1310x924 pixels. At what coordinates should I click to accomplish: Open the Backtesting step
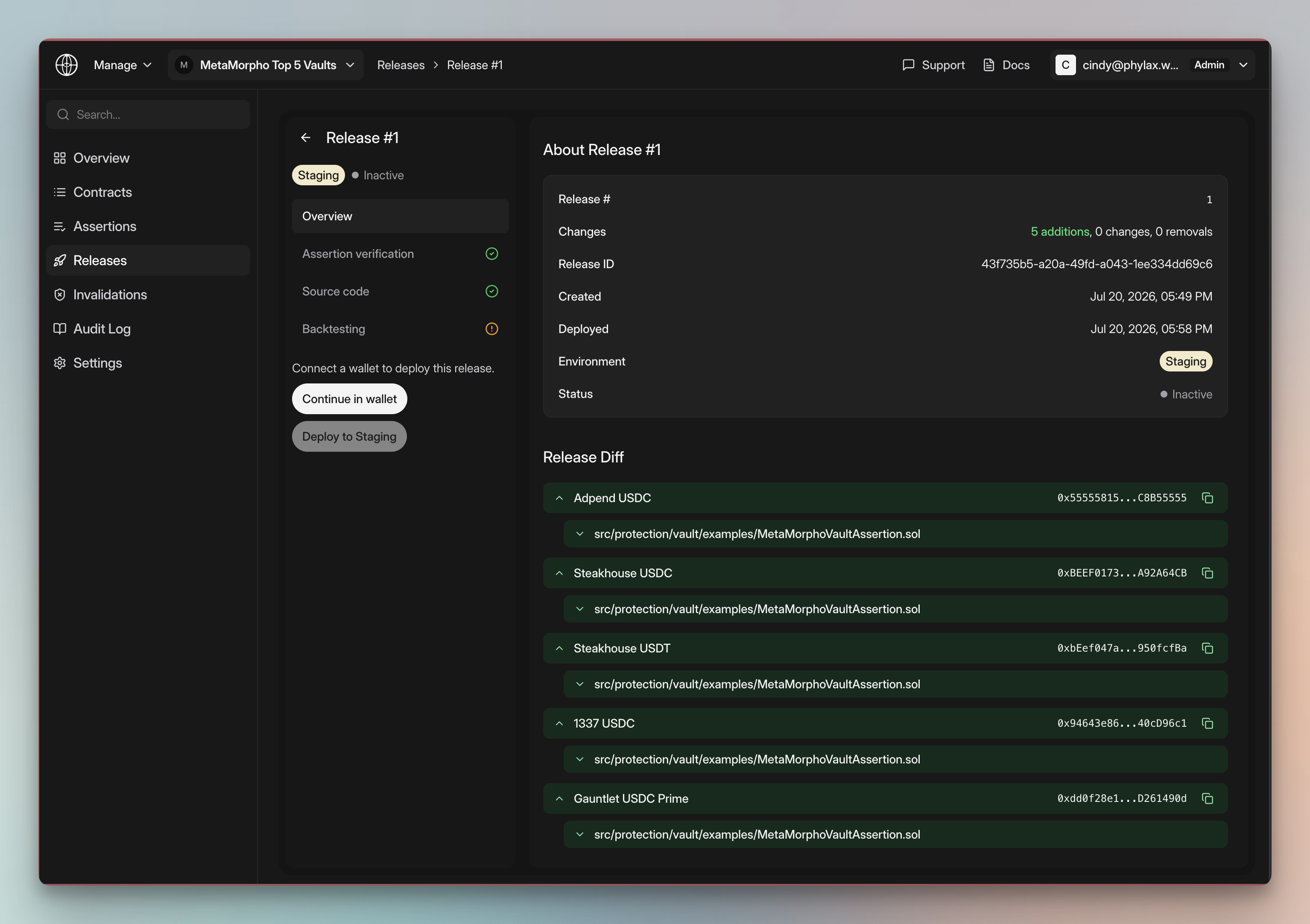coord(400,329)
